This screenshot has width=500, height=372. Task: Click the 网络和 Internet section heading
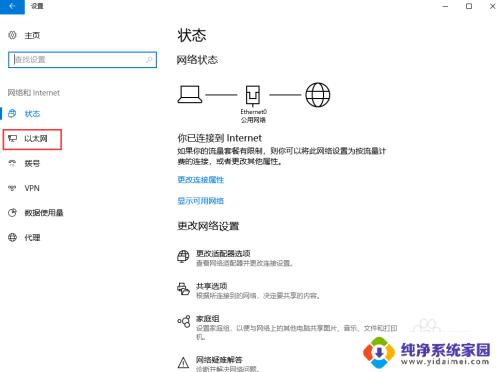pyautogui.click(x=34, y=93)
